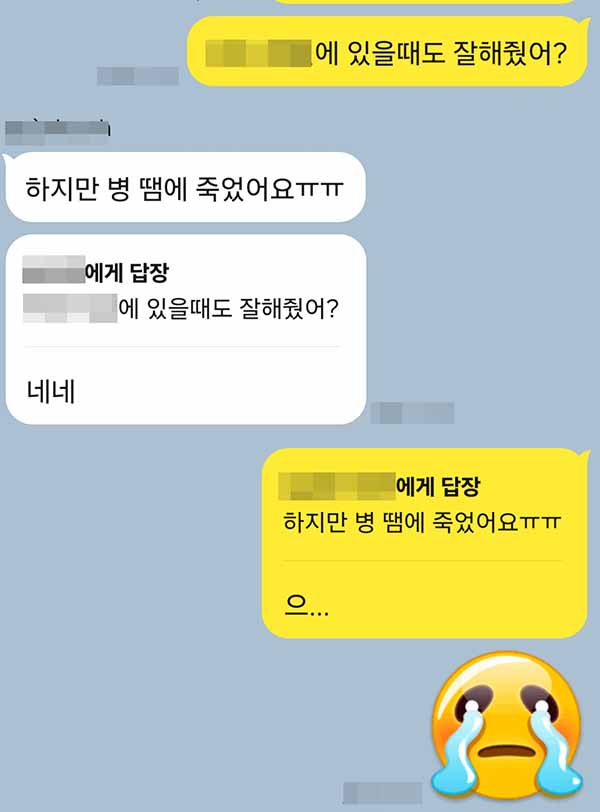Tap the large crying emoji sticker
Image resolution: width=600 pixels, height=812 pixels.
tap(507, 725)
